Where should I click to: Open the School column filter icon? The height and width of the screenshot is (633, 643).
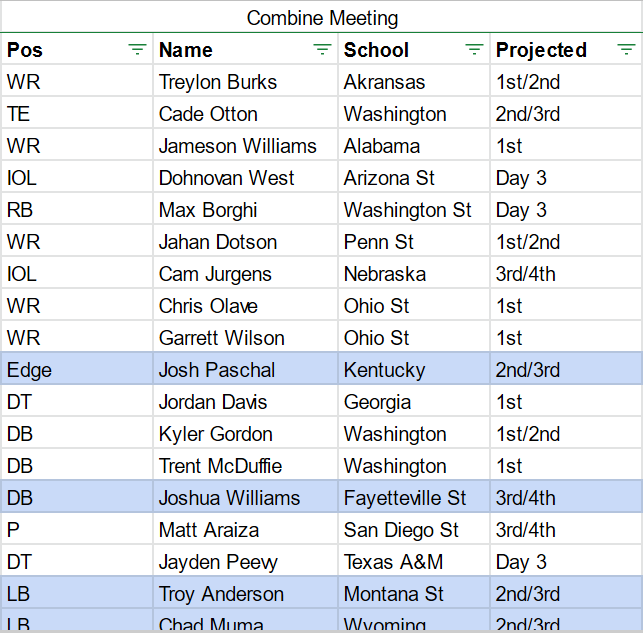coord(474,50)
